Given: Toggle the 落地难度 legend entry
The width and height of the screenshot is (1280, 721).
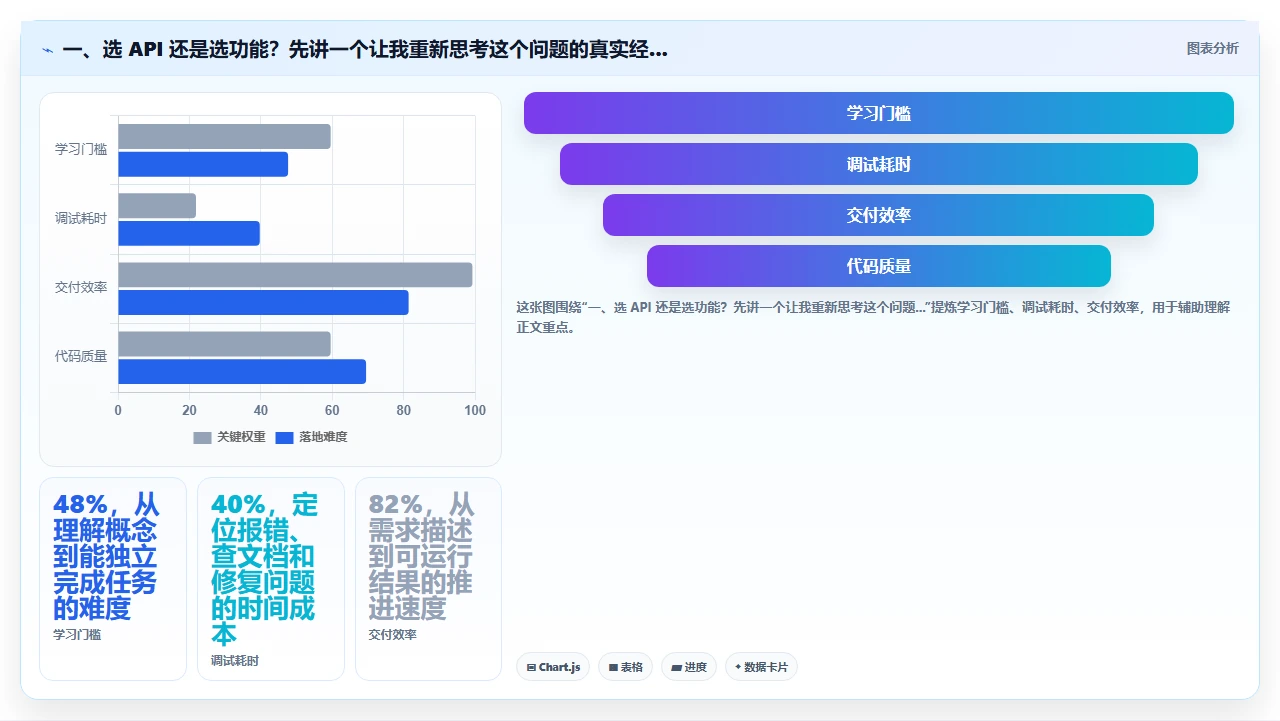Looking at the screenshot, I should point(311,437).
